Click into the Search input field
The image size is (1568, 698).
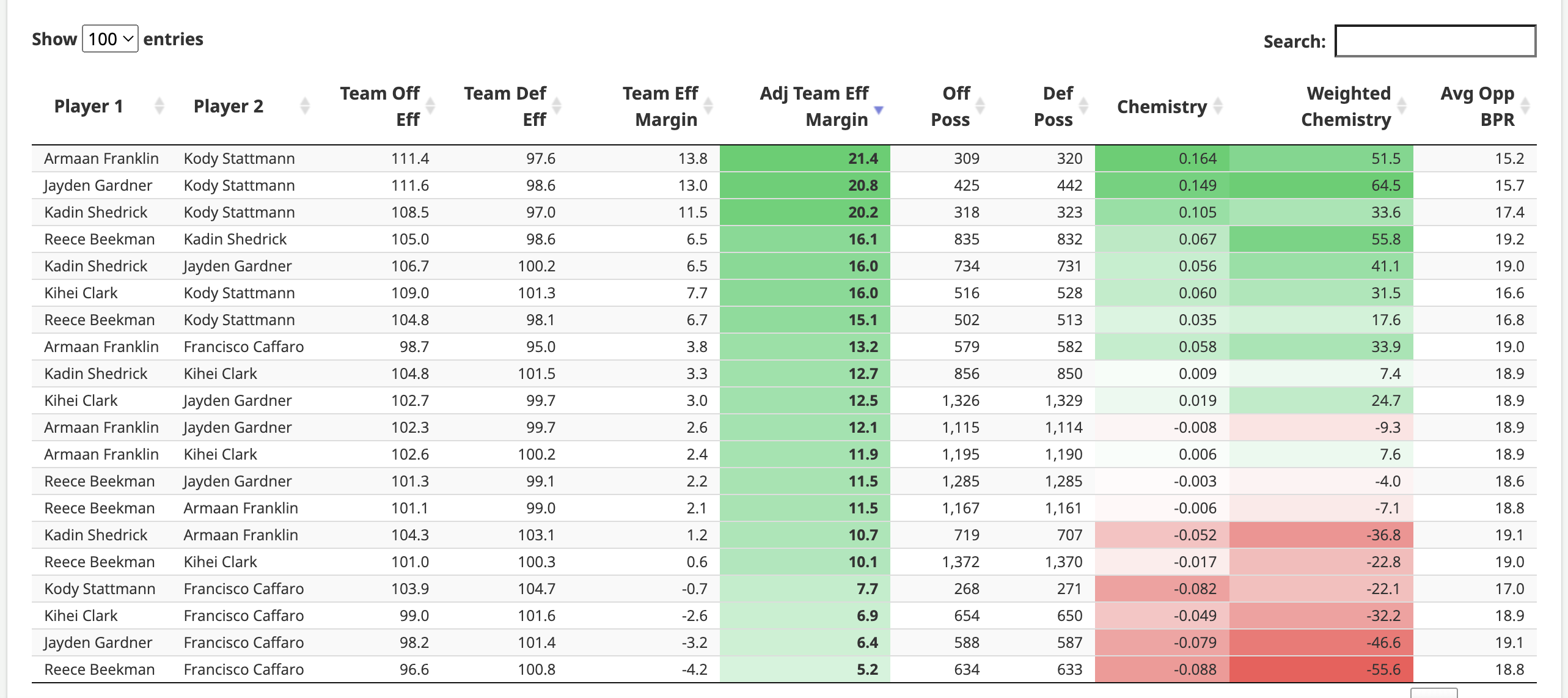1435,41
